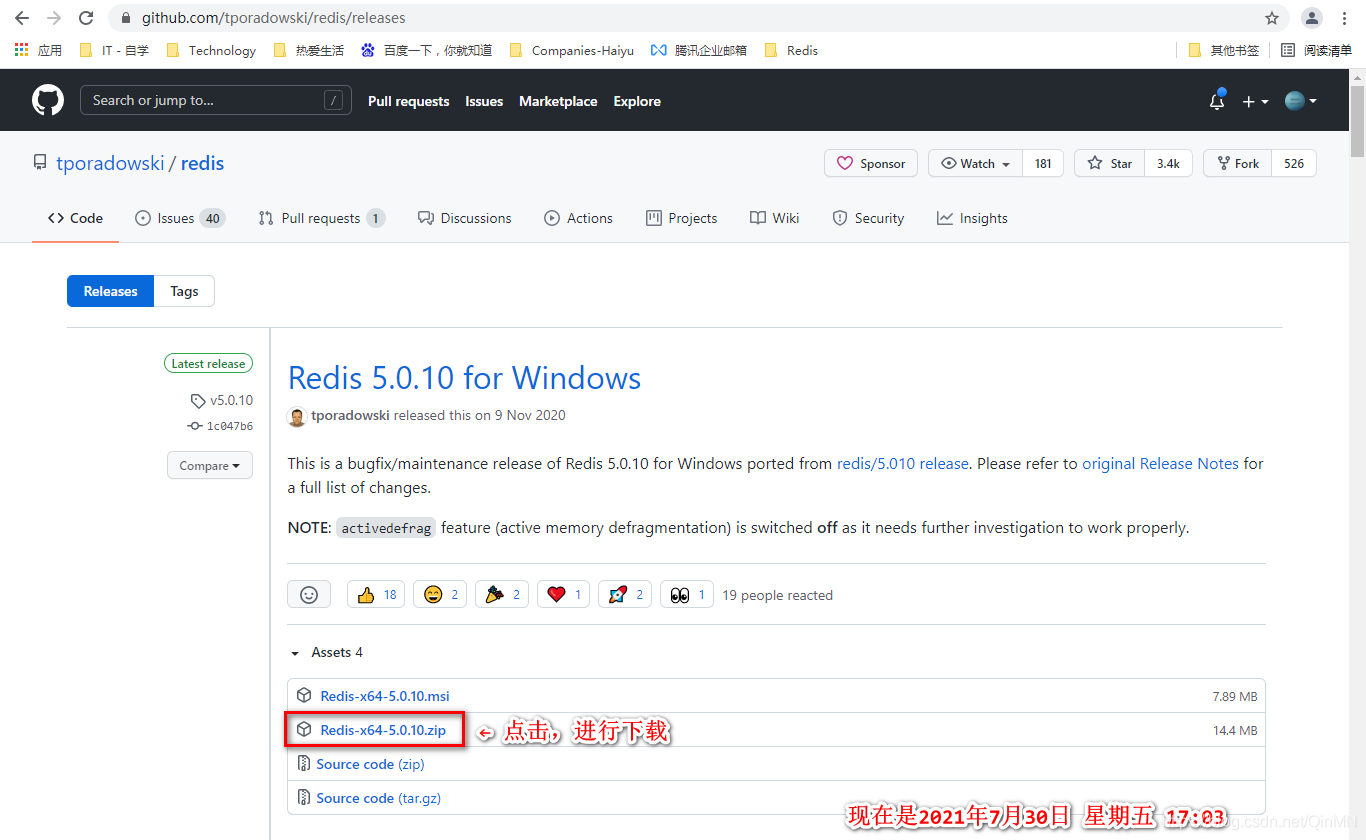Switch to the Code tab

75,218
